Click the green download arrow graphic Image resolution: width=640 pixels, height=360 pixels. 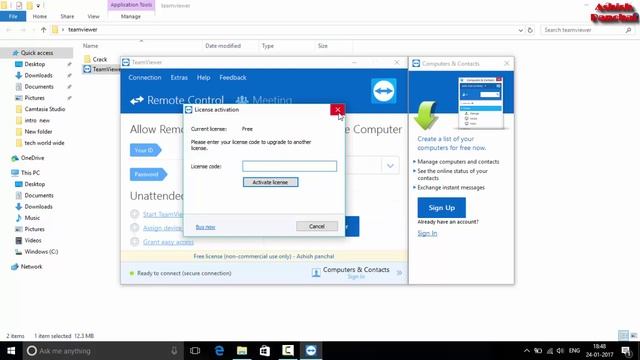[426, 116]
